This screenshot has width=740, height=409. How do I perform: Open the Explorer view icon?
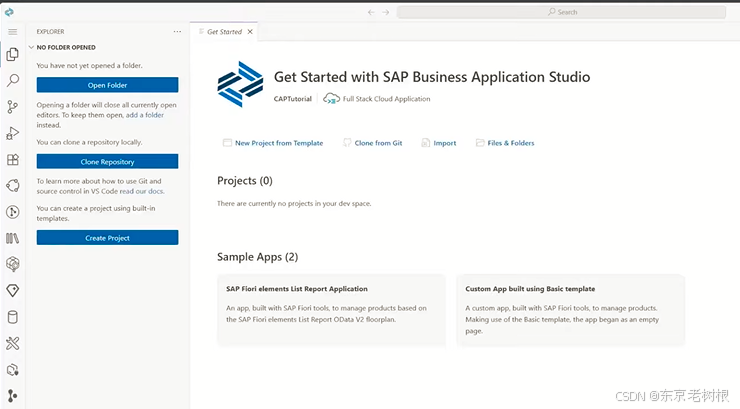pos(13,54)
